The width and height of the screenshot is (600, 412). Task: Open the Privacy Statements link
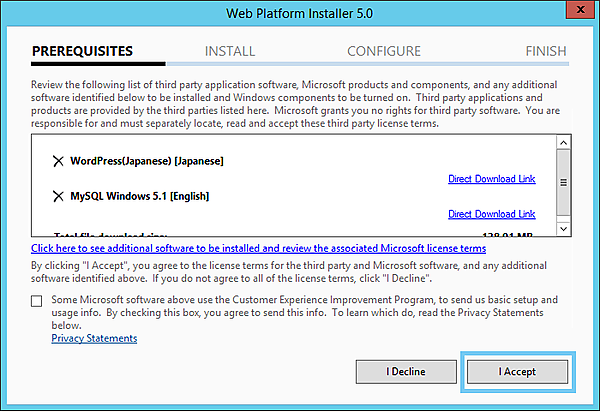click(x=94, y=338)
